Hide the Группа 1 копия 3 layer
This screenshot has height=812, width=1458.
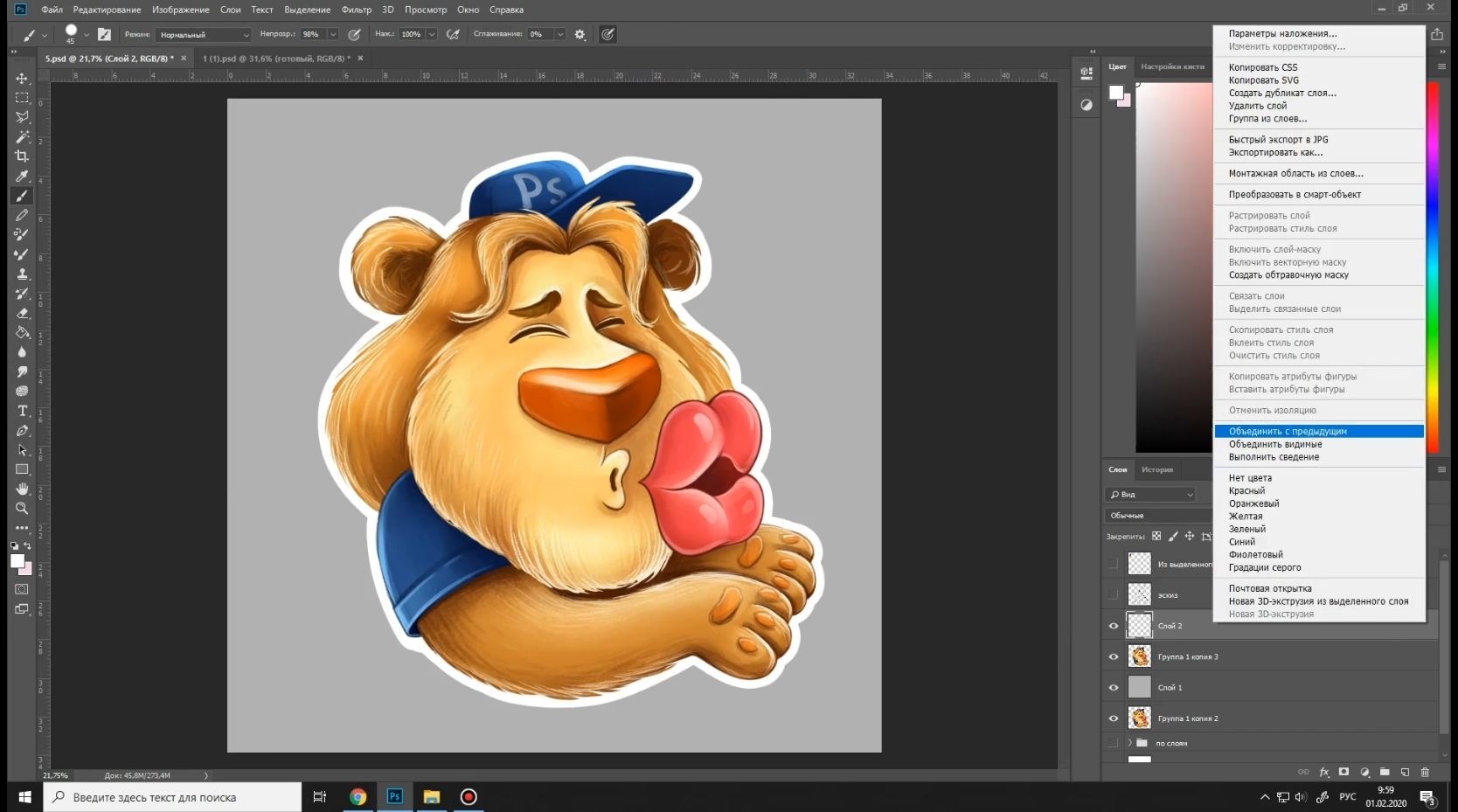click(1114, 656)
